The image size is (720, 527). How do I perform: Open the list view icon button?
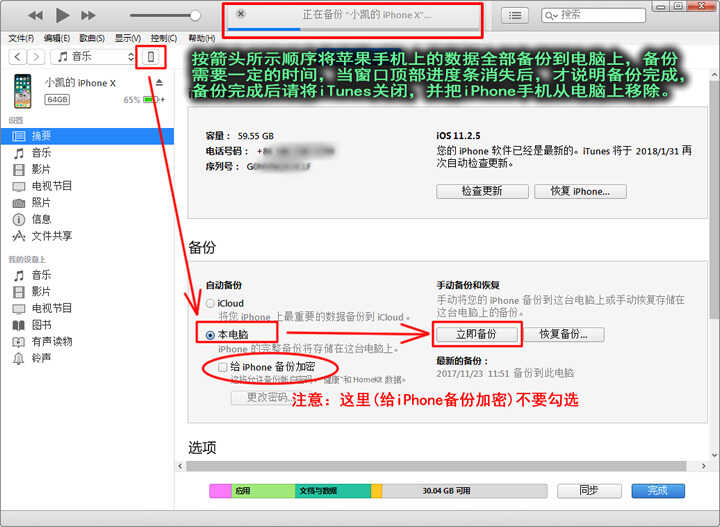[x=515, y=16]
